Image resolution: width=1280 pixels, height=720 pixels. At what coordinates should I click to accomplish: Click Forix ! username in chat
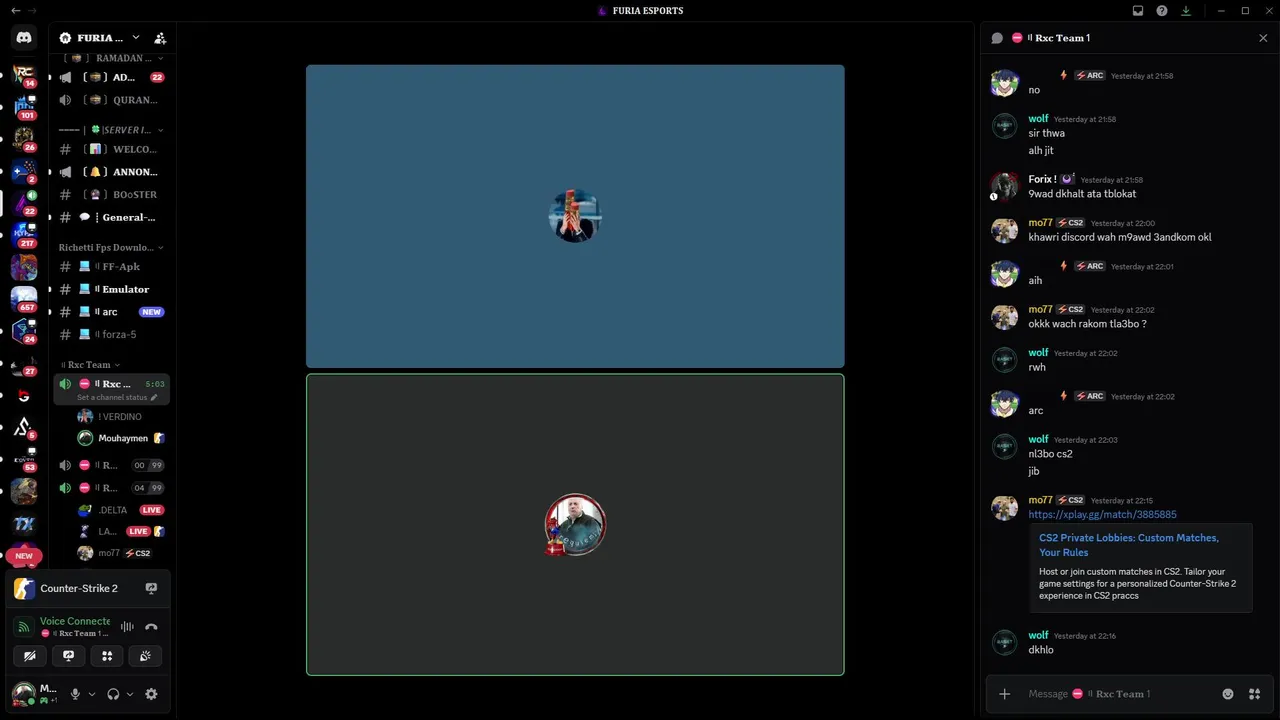(1043, 179)
